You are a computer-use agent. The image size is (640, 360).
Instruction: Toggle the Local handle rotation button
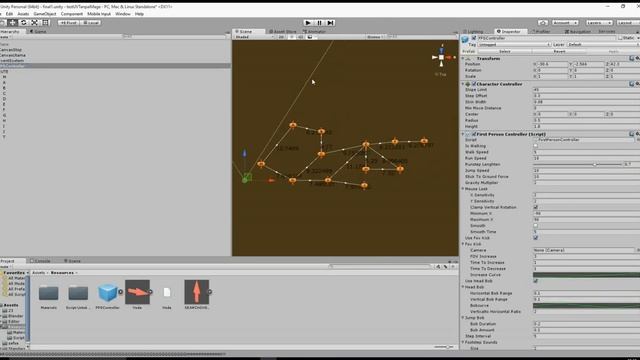pos(91,23)
